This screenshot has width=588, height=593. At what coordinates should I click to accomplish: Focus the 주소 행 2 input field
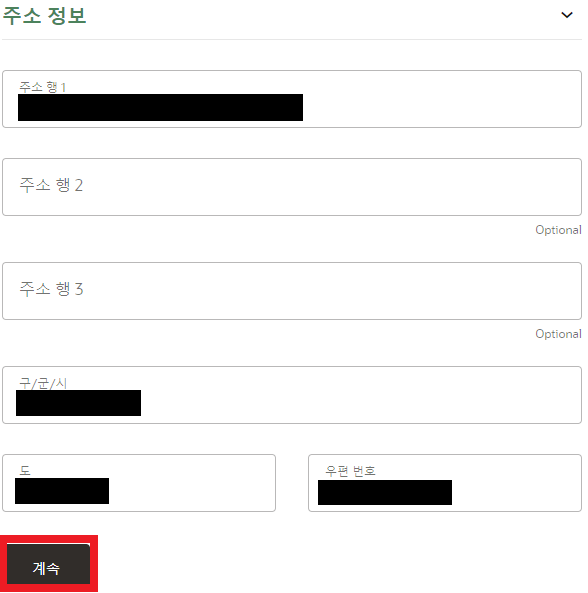(x=292, y=187)
